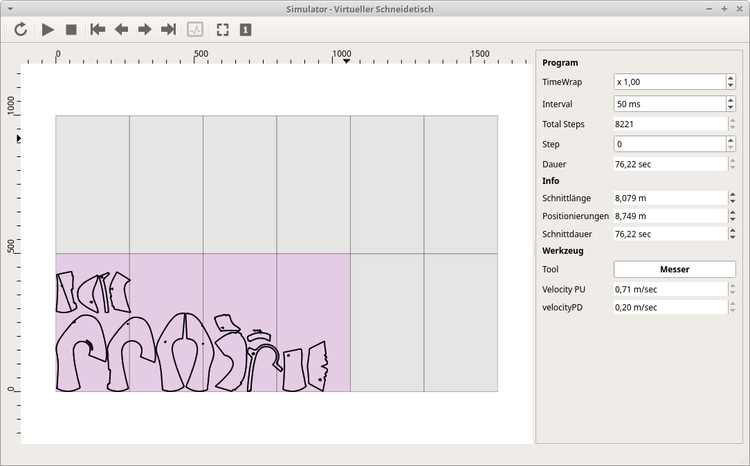
Task: Click the Schnittlänge field 8,079 m
Action: tap(670, 198)
